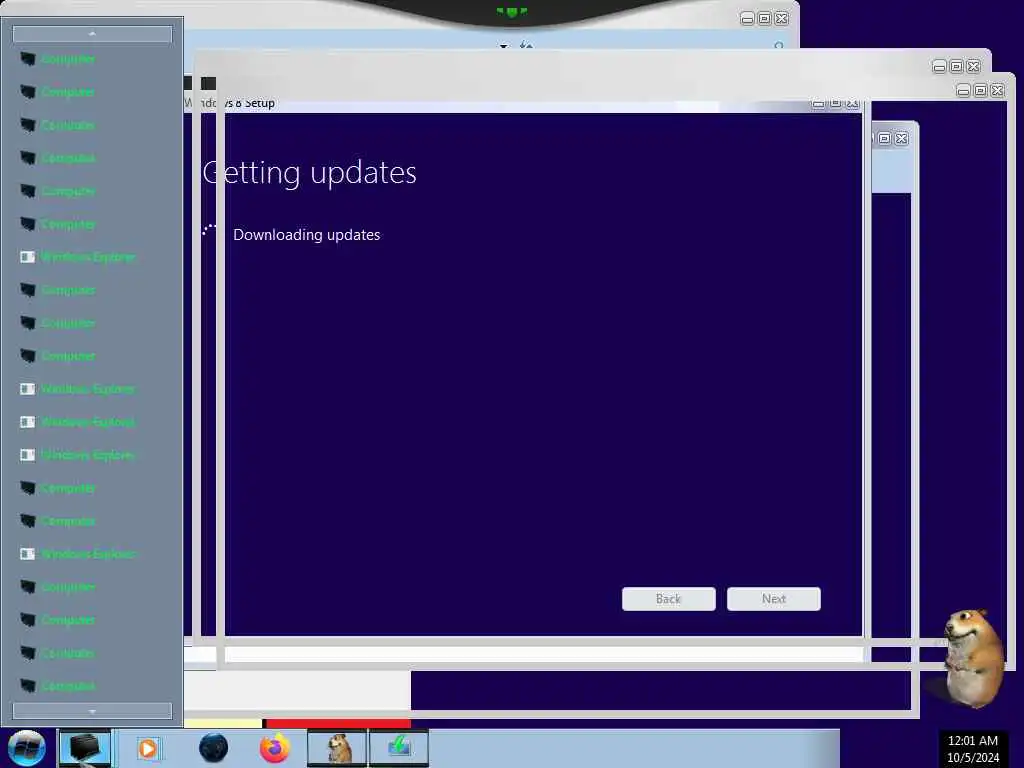Minimize the rear window containing the search magnifier
Screen dimensions: 1024x768
click(x=747, y=18)
